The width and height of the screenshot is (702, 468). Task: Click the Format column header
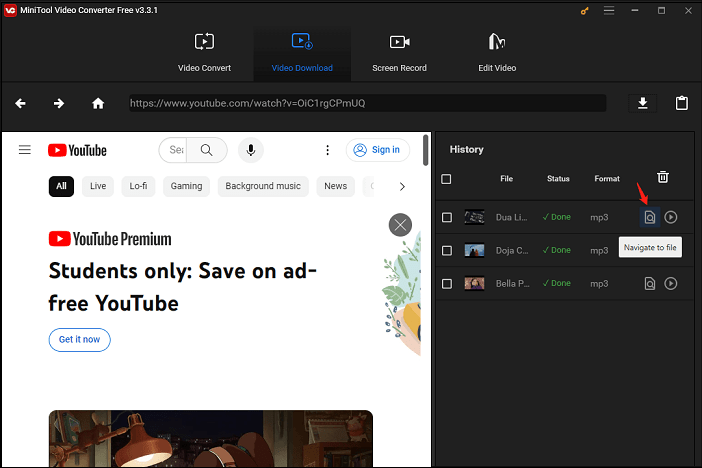coord(607,179)
